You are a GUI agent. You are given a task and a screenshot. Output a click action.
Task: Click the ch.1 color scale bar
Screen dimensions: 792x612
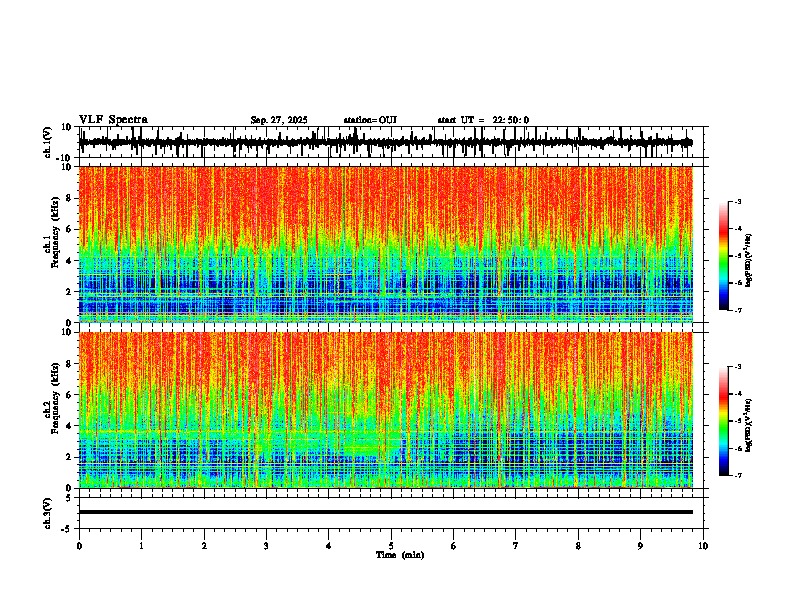(x=724, y=255)
